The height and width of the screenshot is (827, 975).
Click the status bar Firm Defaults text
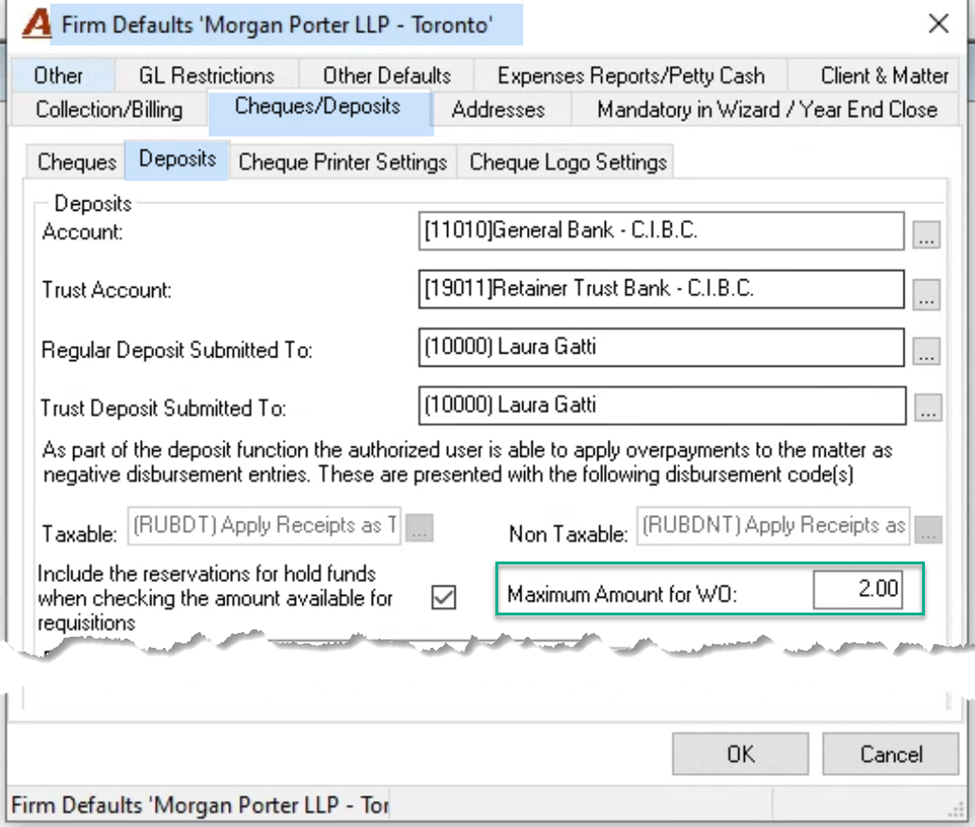tap(200, 805)
